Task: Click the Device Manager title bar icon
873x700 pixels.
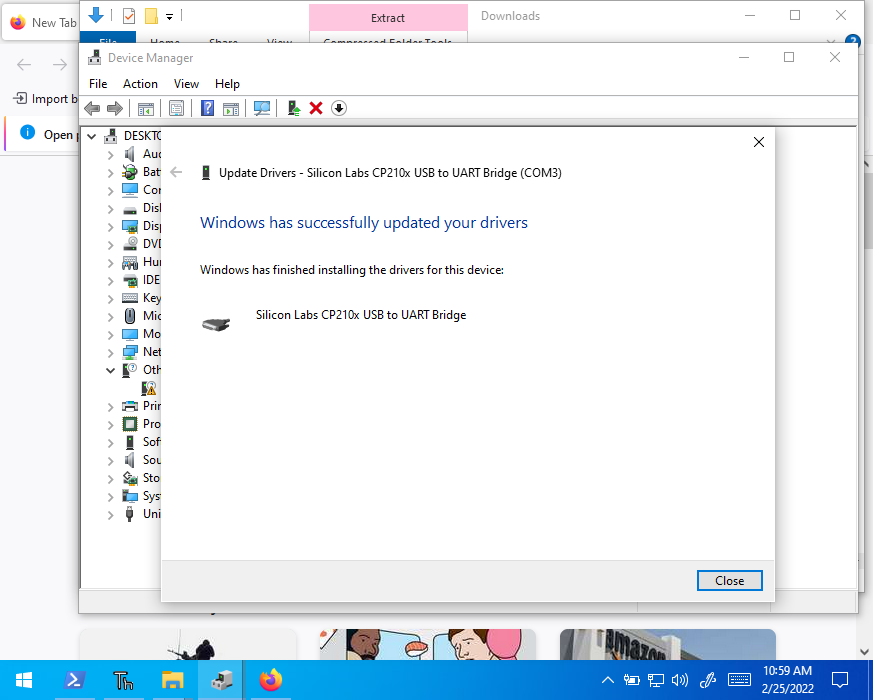Action: [x=95, y=57]
